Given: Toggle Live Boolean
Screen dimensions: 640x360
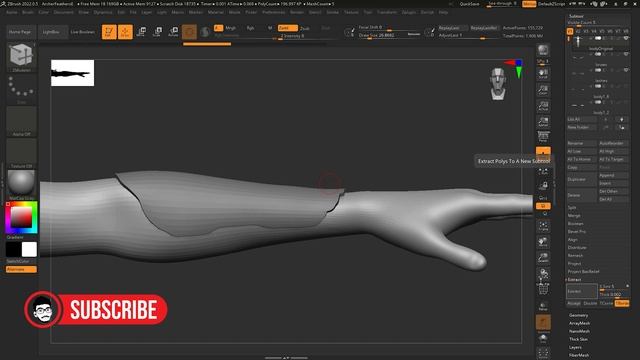Looking at the screenshot, I should click(82, 32).
